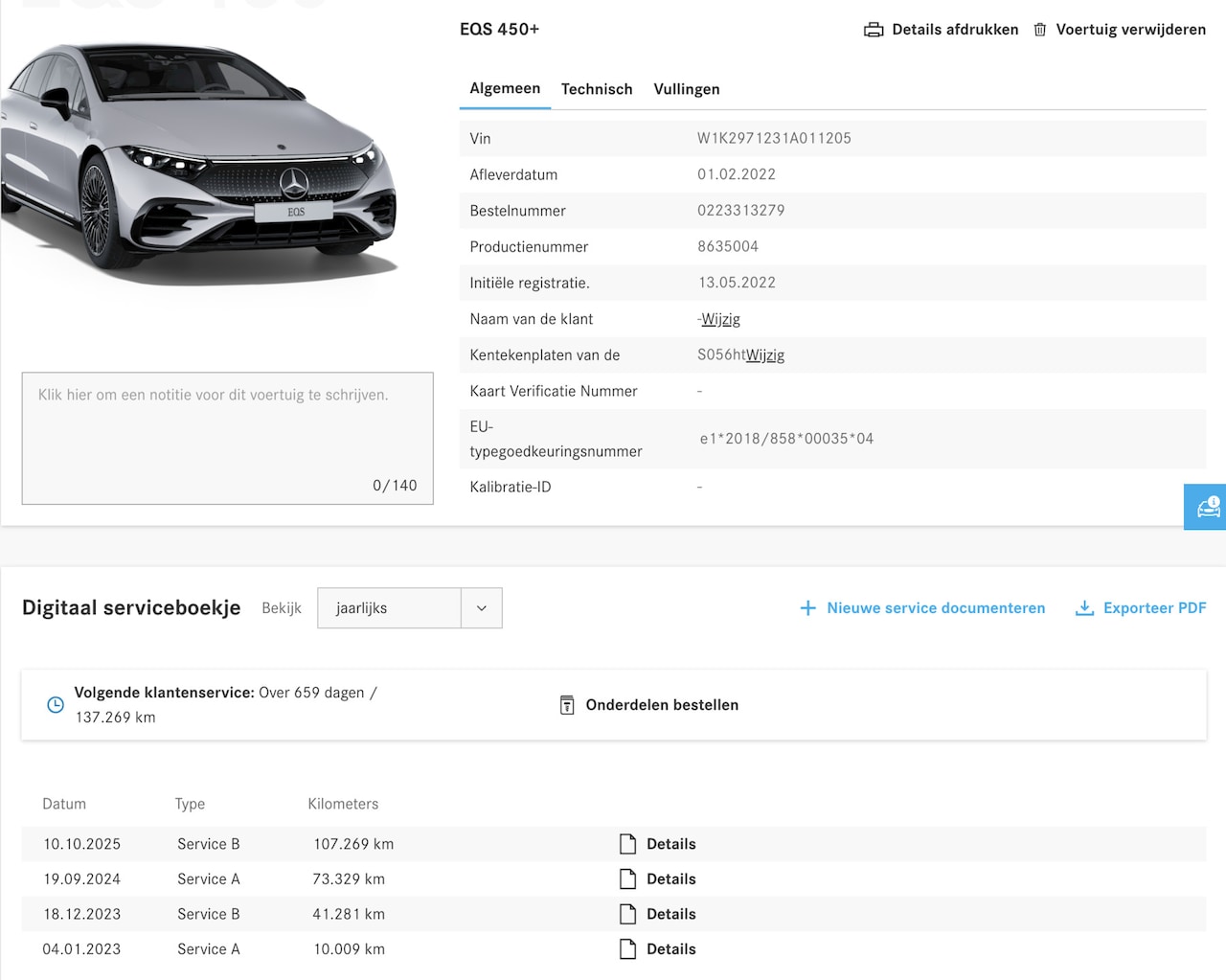Click Wijzig next to Naam van de klant
This screenshot has height=980, width=1226.
[720, 319]
